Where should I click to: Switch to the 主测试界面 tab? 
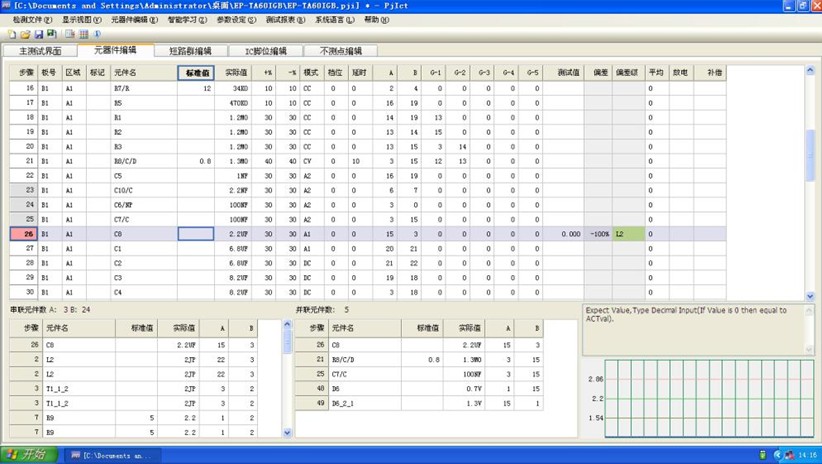click(x=35, y=51)
